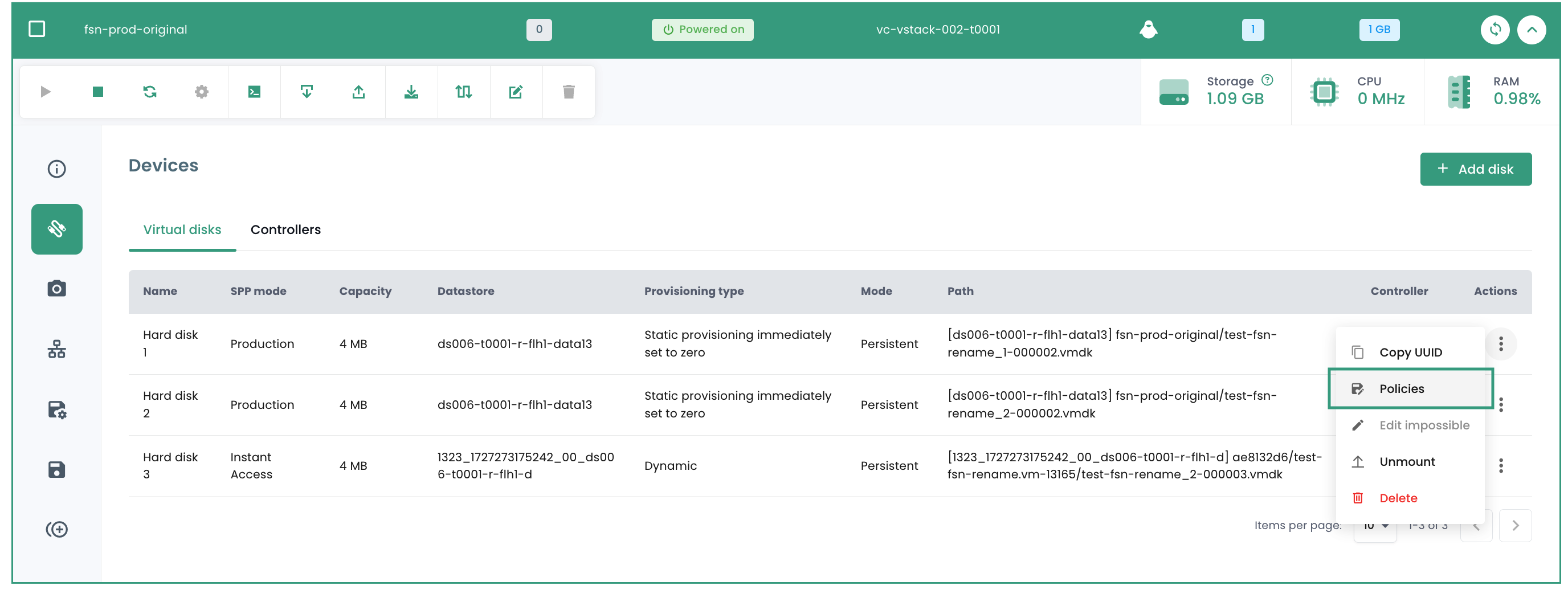Click the trash delete VM toolbar icon
Viewport: 1568px width, 590px height.
[x=569, y=92]
